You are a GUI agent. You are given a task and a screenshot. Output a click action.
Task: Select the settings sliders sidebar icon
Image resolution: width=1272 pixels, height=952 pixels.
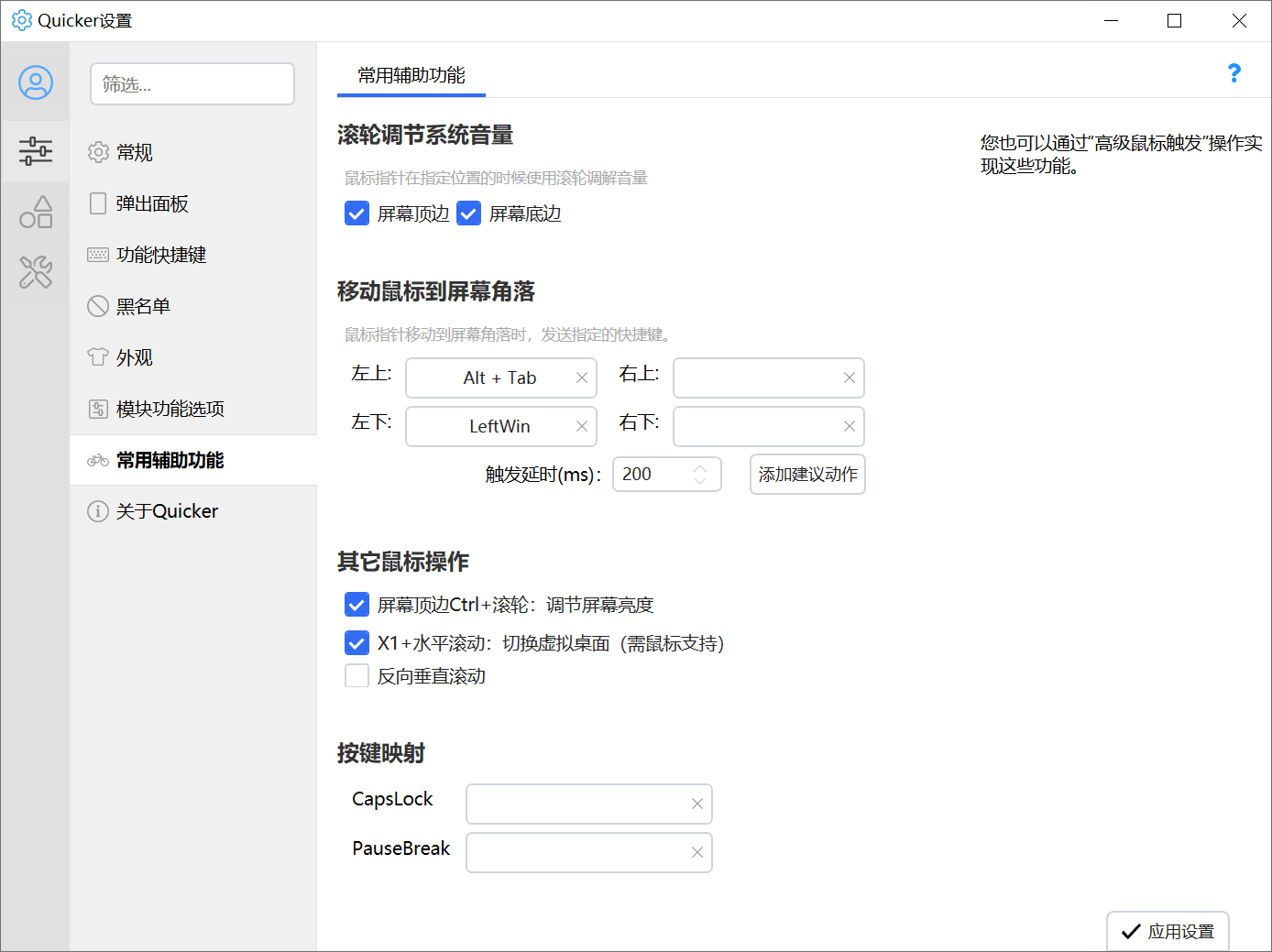pos(36,150)
